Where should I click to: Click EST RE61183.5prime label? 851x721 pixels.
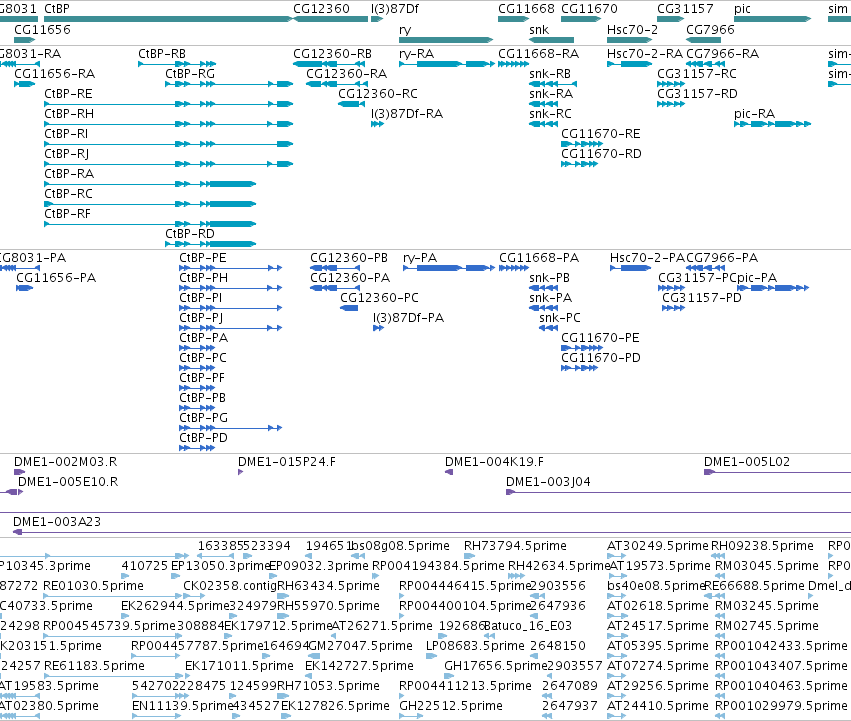click(94, 666)
